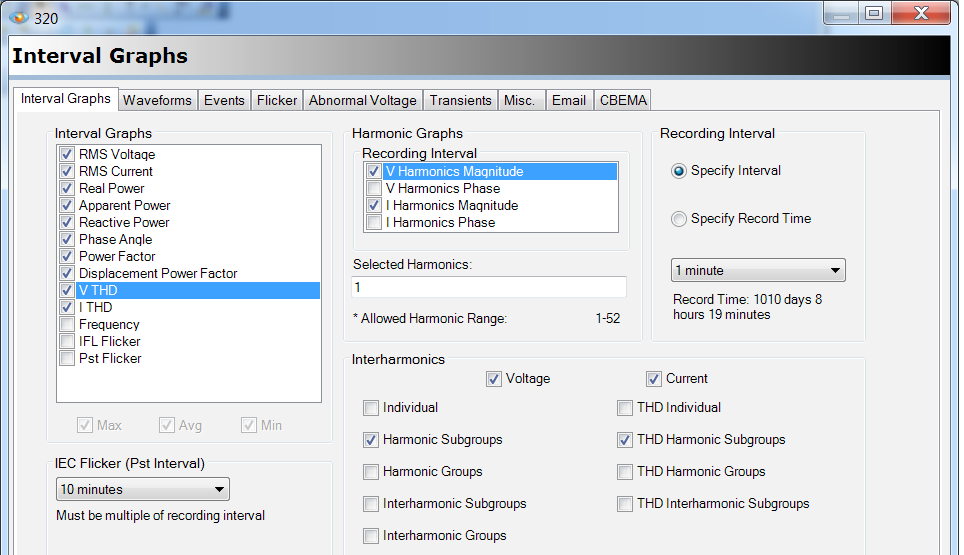Viewport: 964px width, 555px height.
Task: Toggle the Interharmonics Voltage checkbox
Action: 493,379
